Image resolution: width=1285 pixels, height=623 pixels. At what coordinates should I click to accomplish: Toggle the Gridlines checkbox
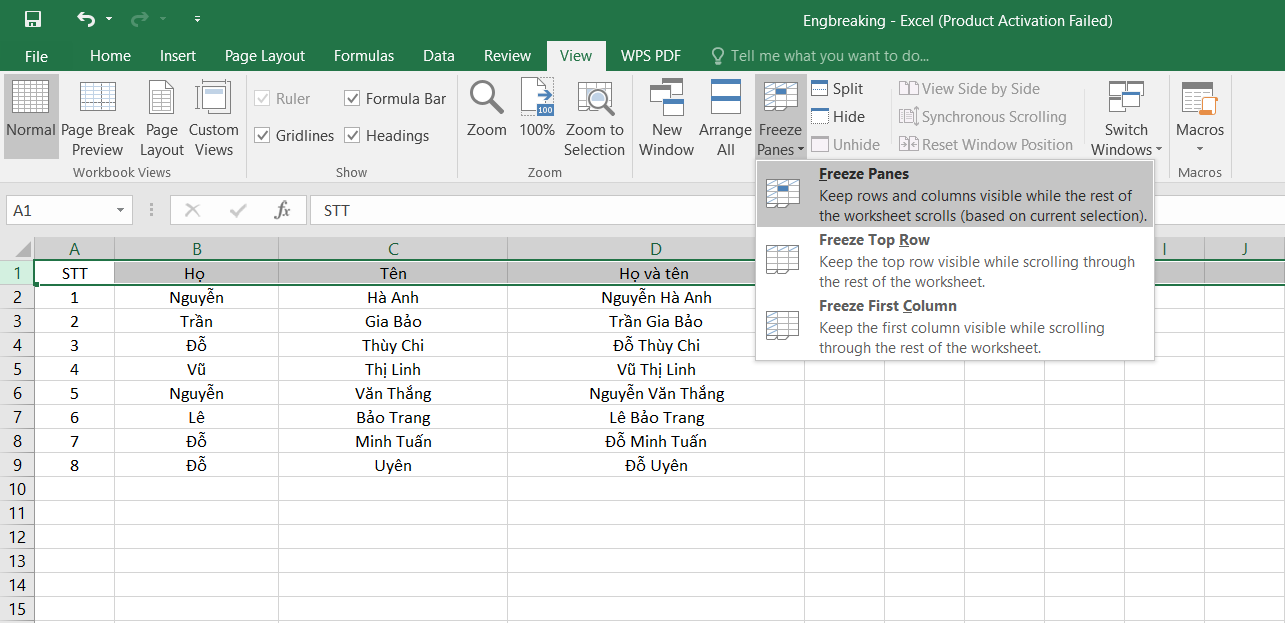click(x=262, y=135)
